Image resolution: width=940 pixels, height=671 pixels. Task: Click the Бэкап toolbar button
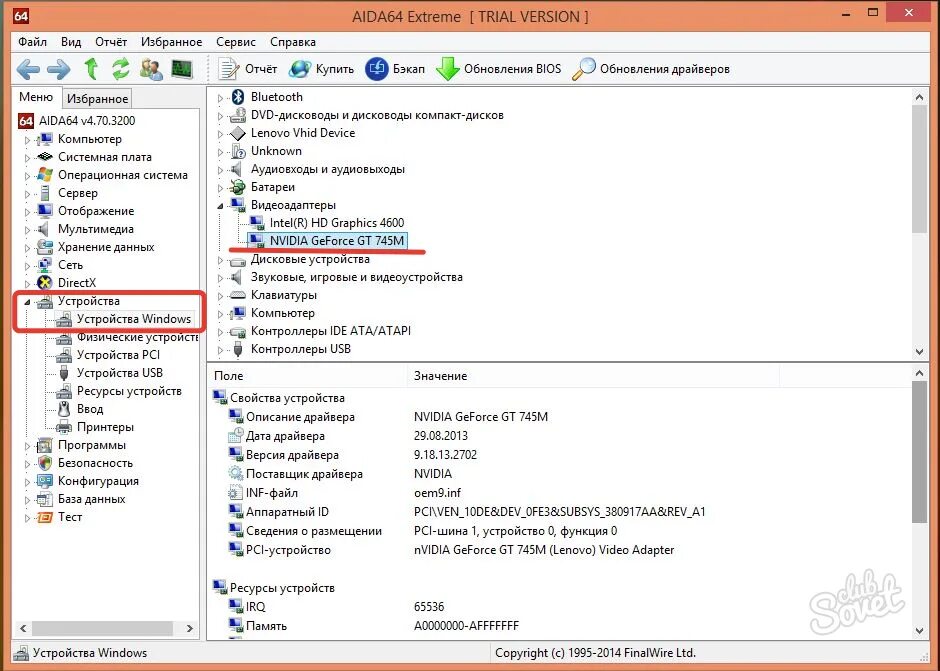click(x=395, y=69)
